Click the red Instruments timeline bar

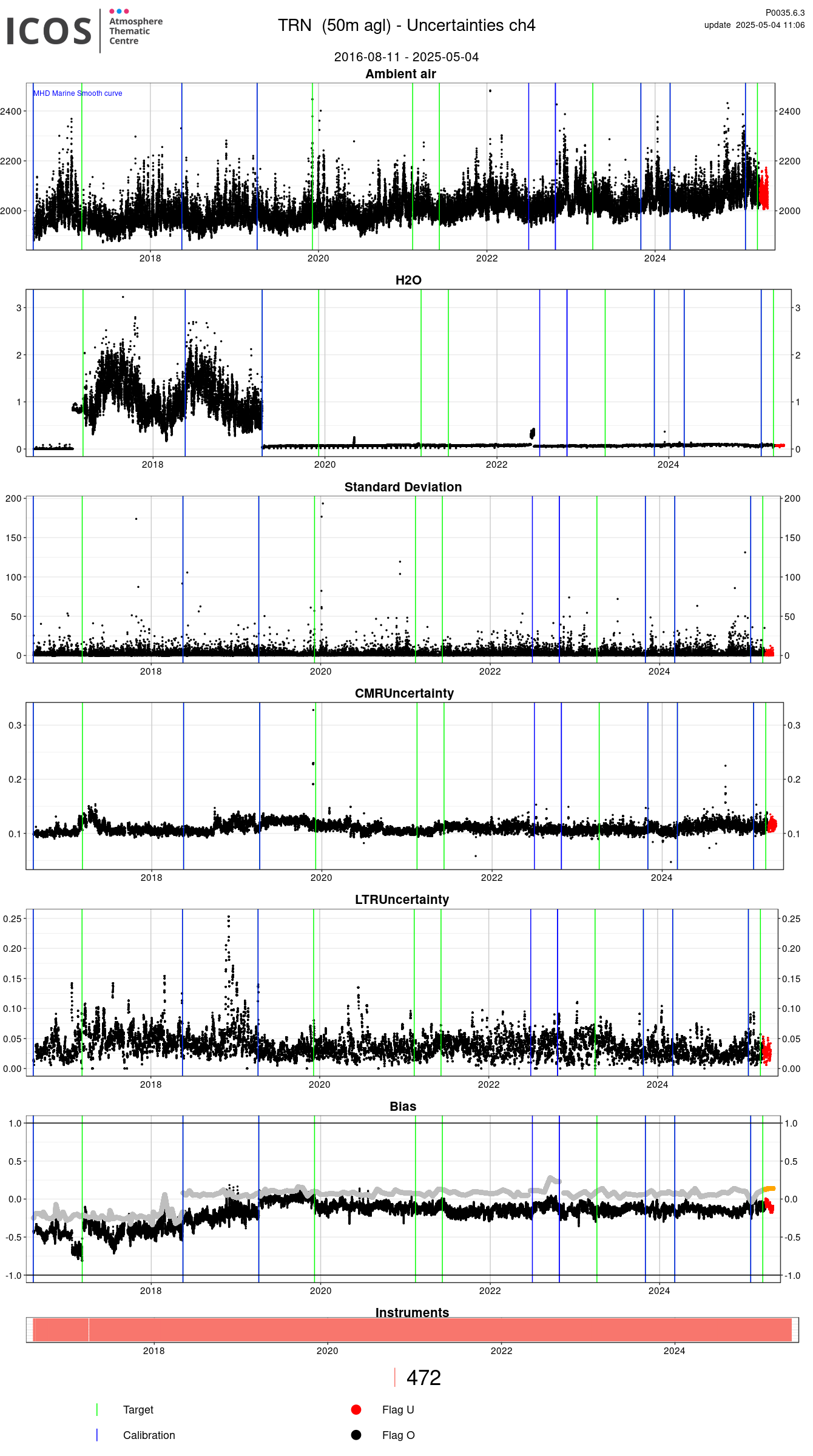tap(413, 1330)
